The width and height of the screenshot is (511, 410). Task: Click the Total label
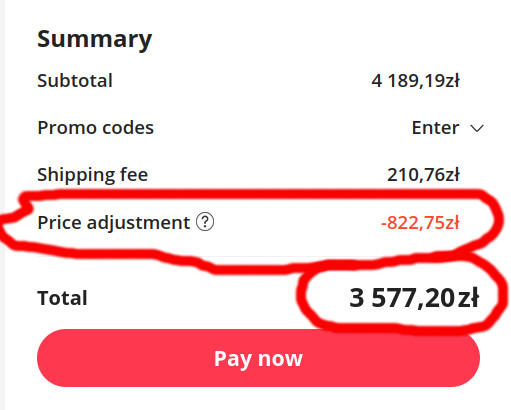[62, 298]
